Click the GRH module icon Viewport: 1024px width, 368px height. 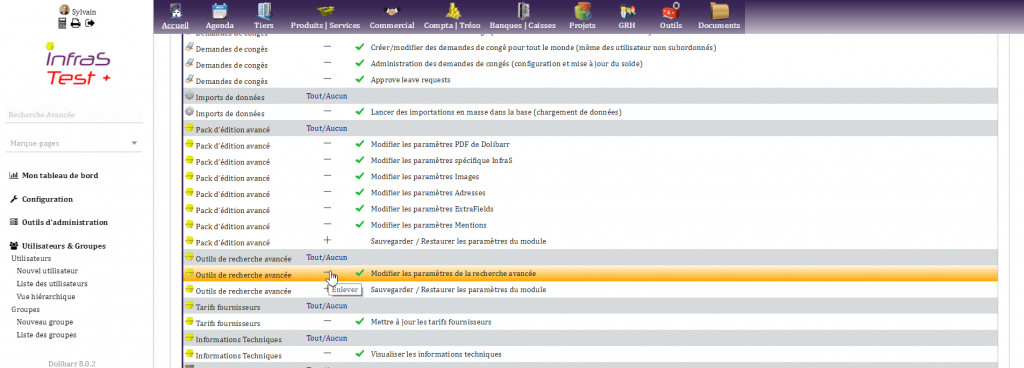point(627,11)
